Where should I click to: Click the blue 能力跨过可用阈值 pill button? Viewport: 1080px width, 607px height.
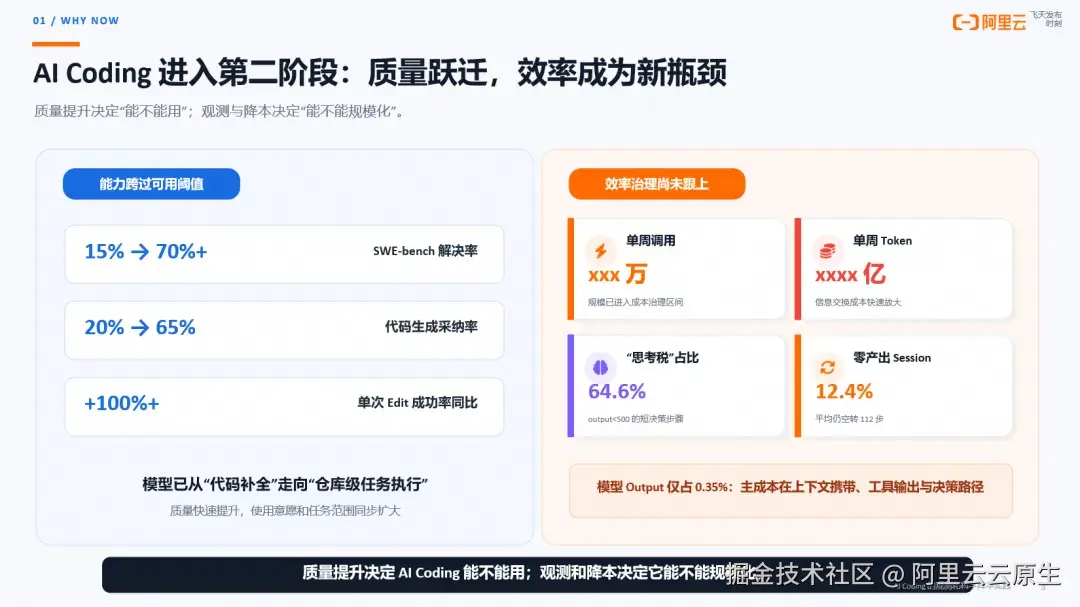pyautogui.click(x=152, y=184)
